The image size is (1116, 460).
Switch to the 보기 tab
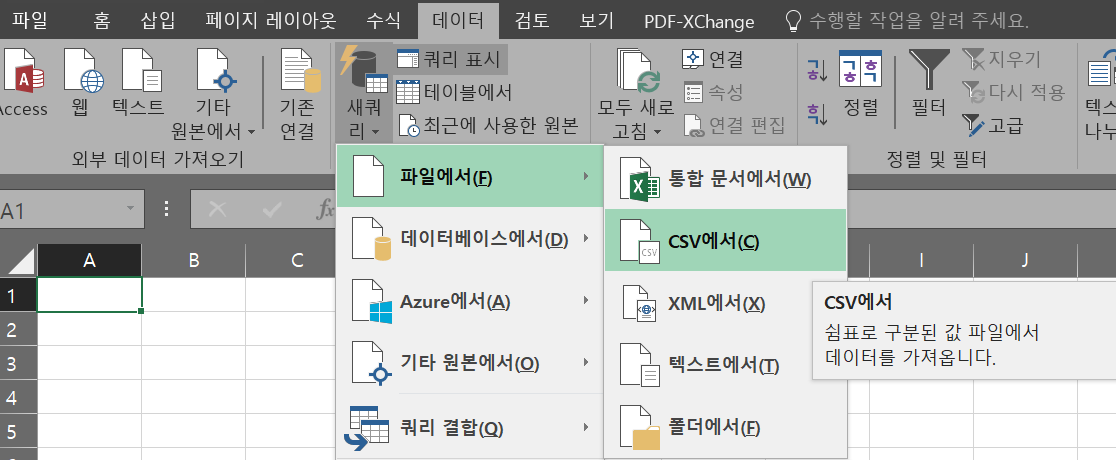[x=596, y=20]
